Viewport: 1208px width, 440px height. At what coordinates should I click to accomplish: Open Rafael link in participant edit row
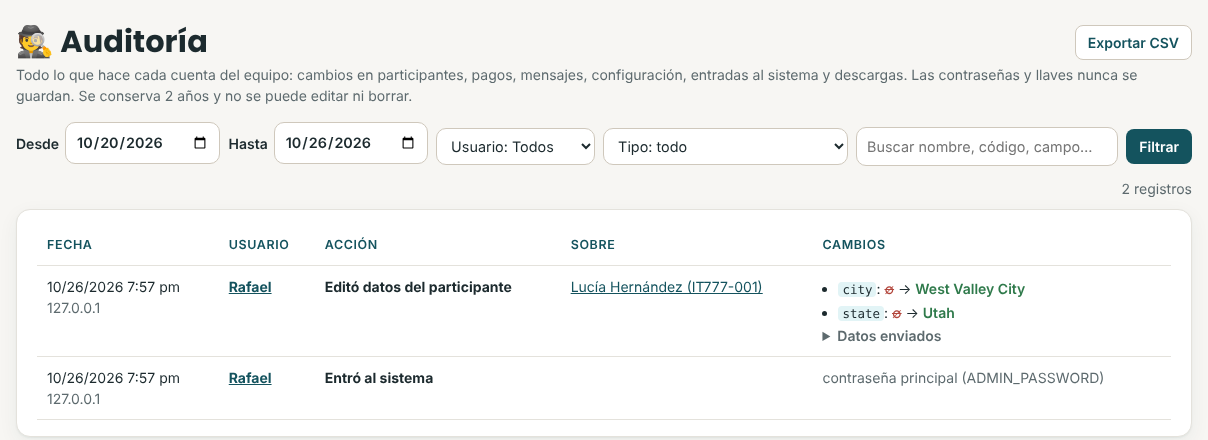(x=250, y=287)
